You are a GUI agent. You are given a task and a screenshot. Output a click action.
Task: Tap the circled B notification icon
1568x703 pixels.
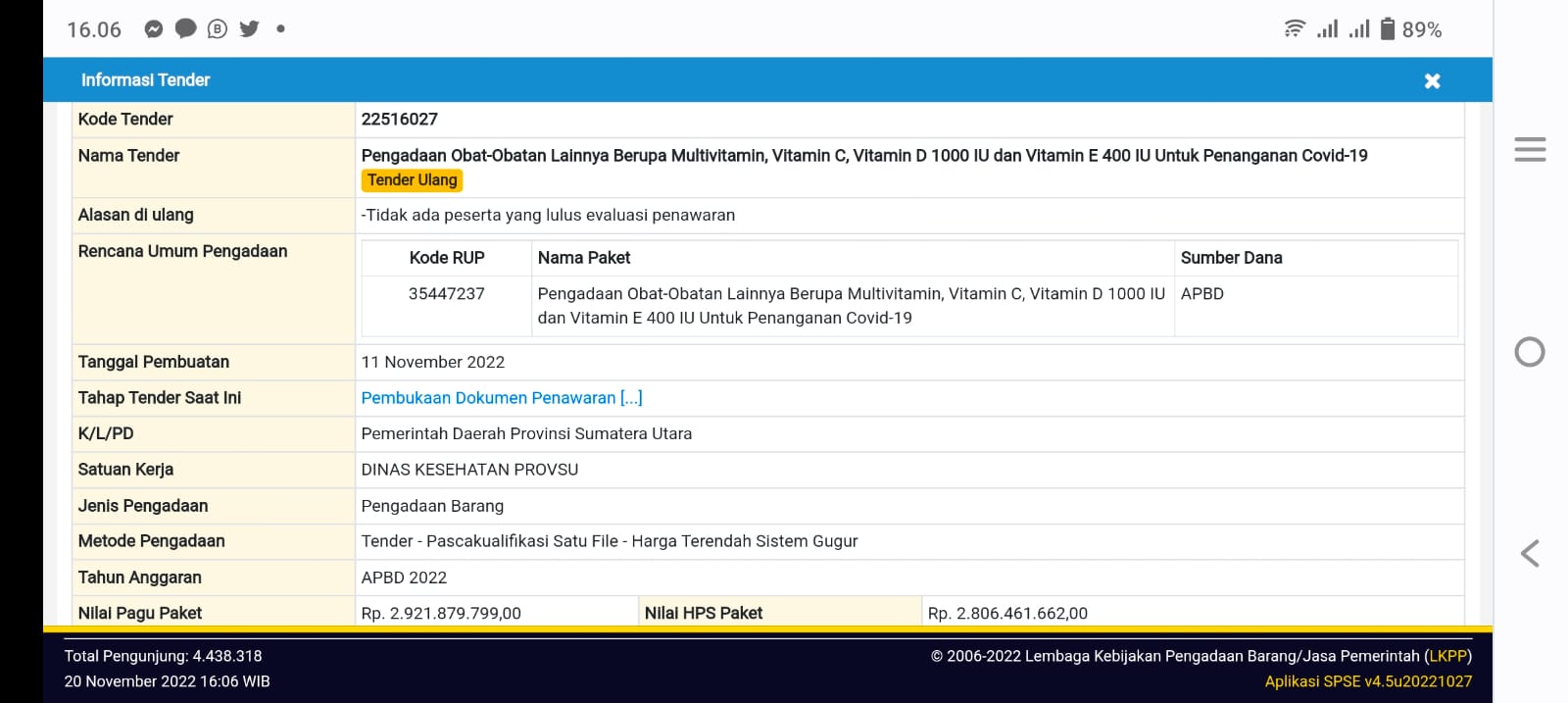218,29
